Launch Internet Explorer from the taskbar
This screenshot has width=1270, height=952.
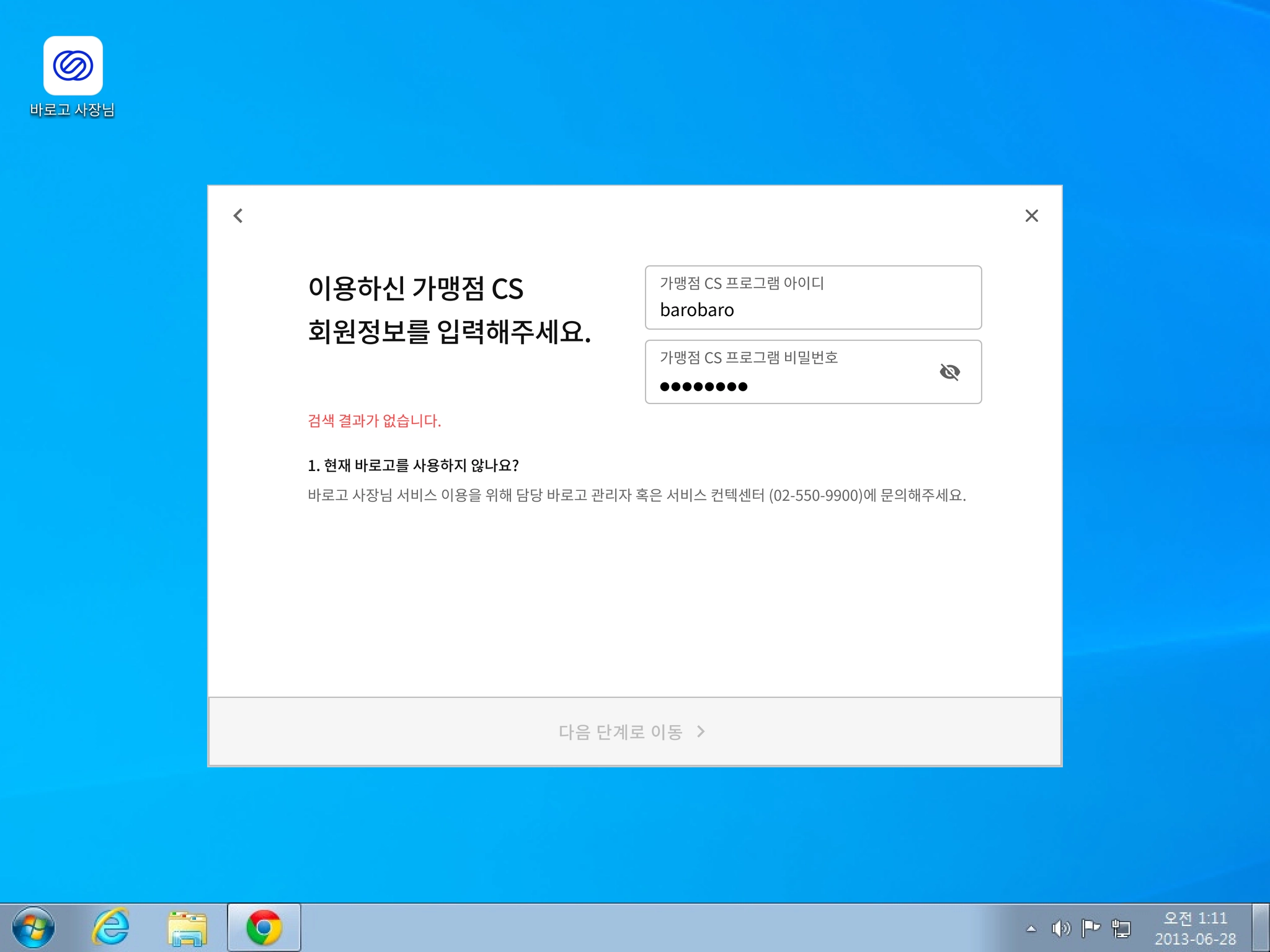110,927
